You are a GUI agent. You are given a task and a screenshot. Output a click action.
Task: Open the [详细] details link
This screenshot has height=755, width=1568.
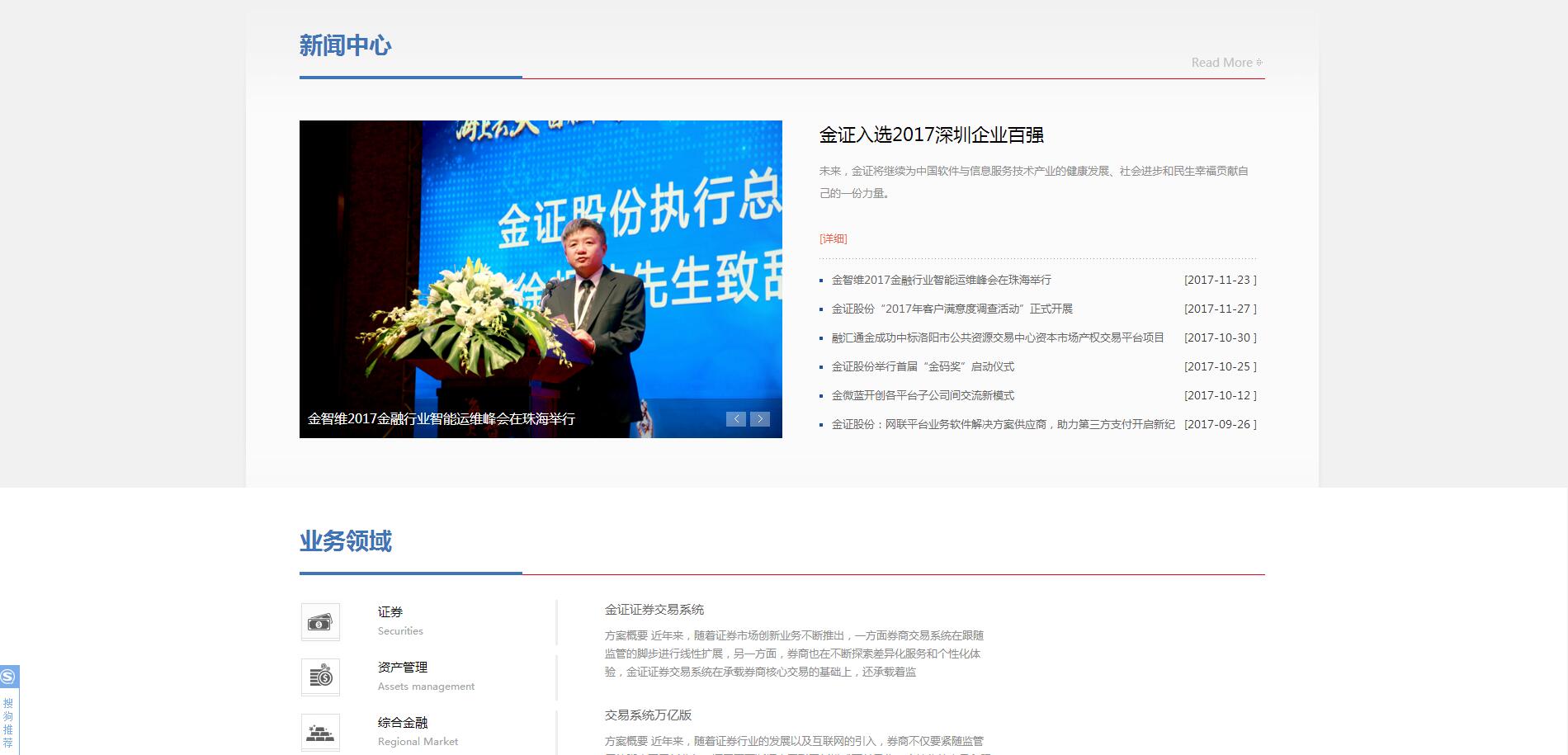[x=833, y=238]
